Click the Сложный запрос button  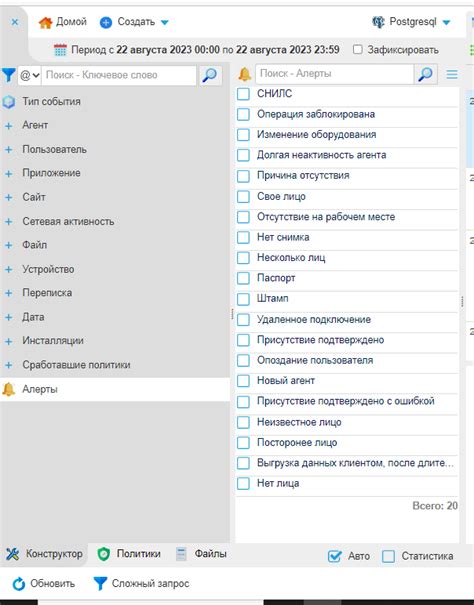pos(142,583)
